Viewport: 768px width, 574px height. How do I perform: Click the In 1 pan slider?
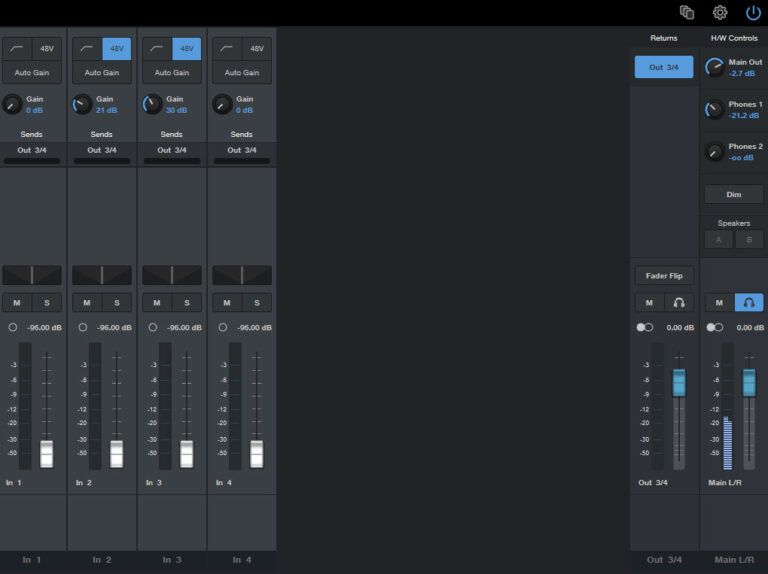(32, 275)
